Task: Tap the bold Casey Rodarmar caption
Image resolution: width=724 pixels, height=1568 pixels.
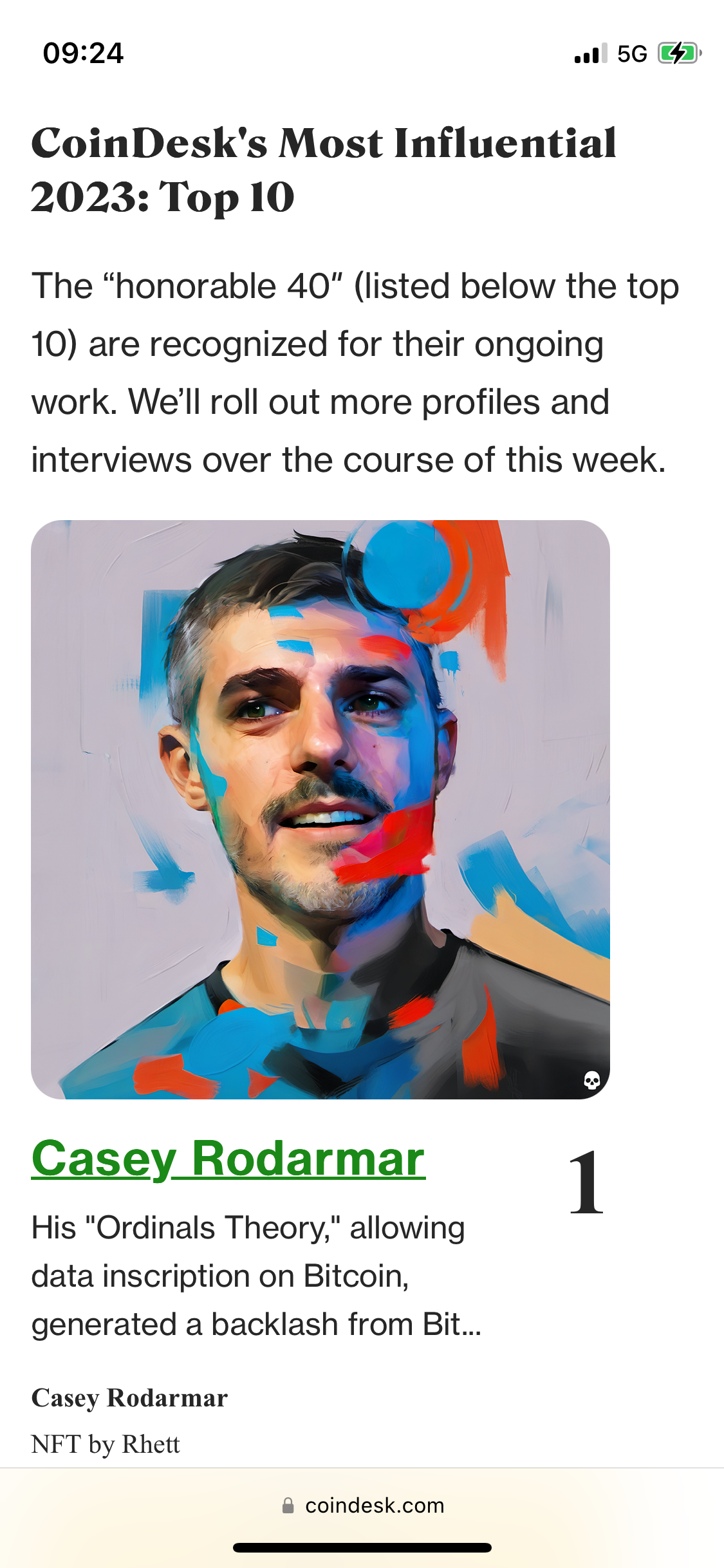Action: tap(129, 1398)
